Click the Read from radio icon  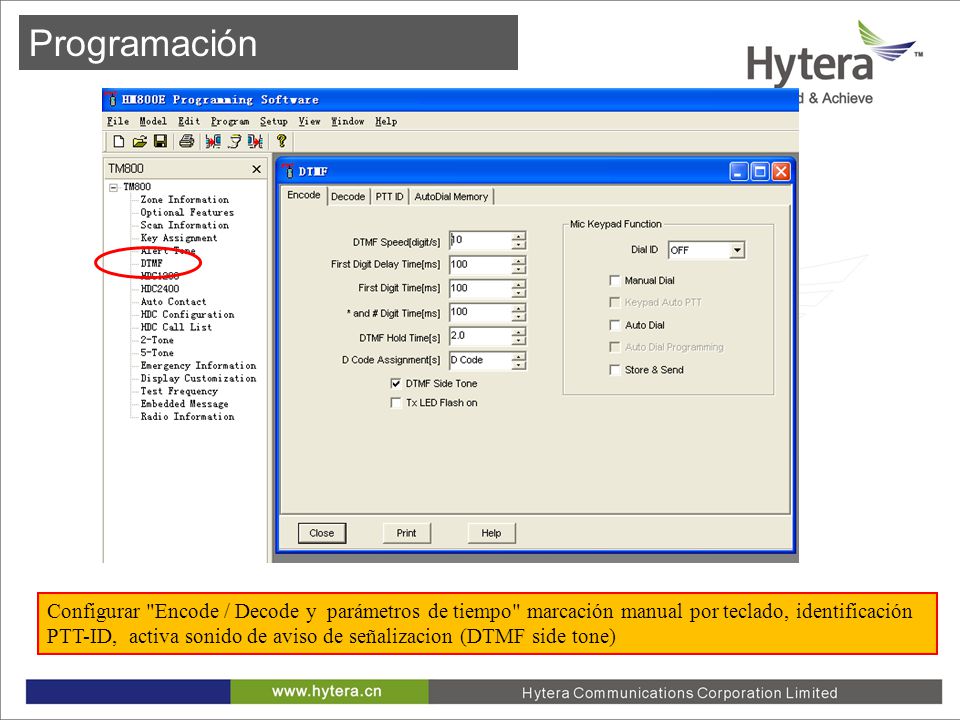point(213,142)
